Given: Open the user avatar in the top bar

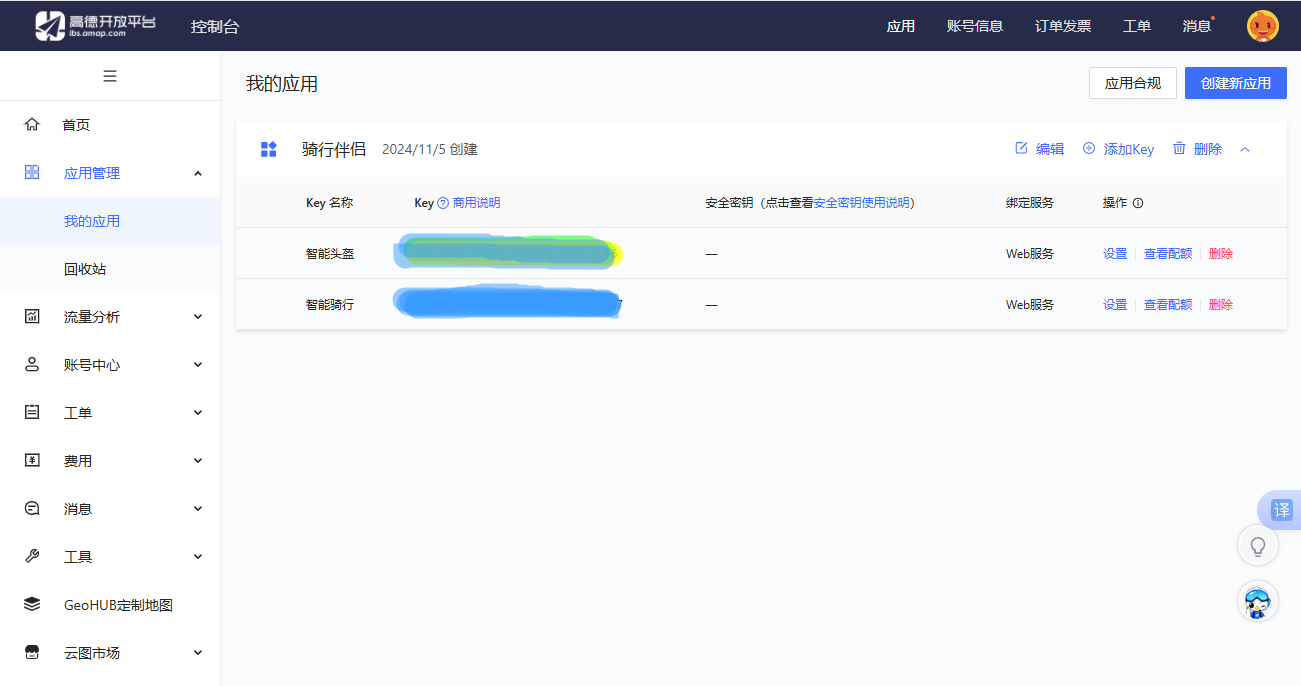Looking at the screenshot, I should click(x=1263, y=26).
